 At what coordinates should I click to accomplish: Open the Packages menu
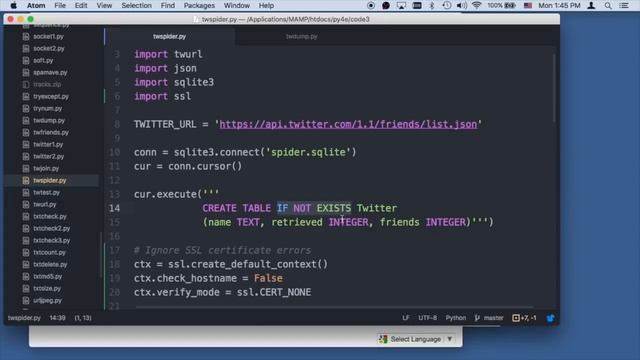[x=199, y=5]
